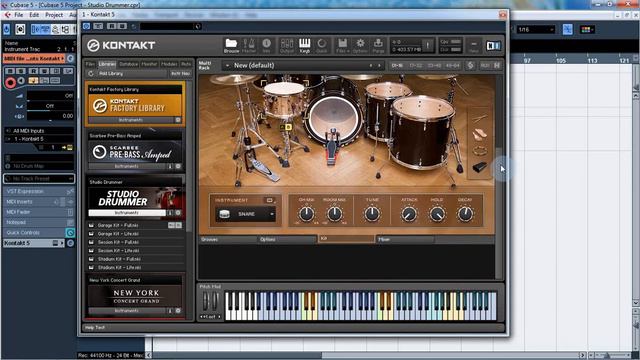The width and height of the screenshot is (640, 360).
Task: Open the No Track Preset selector
Action: (39, 179)
